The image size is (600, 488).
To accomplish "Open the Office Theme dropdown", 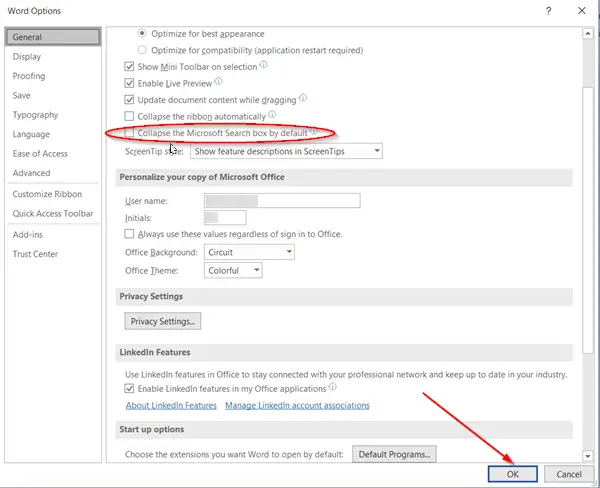I will coord(233,271).
